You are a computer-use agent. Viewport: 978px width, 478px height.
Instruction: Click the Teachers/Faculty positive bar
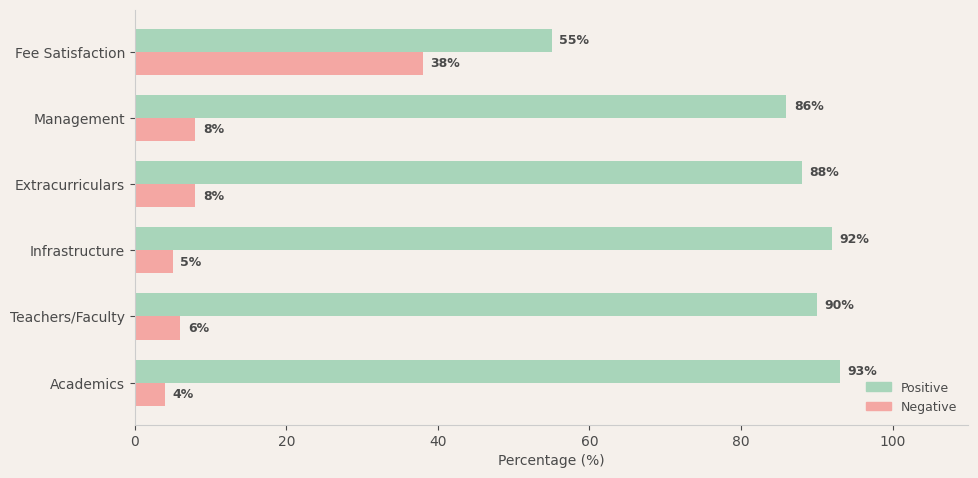click(476, 305)
